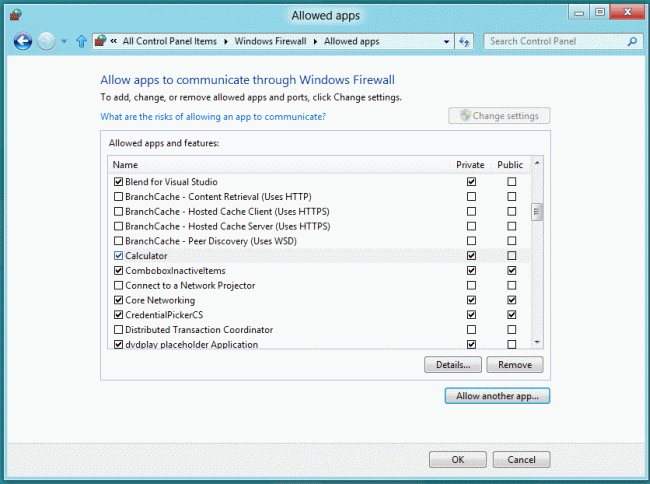Click the window title bar firewall icon
Image resolution: width=650 pixels, height=484 pixels.
click(16, 15)
